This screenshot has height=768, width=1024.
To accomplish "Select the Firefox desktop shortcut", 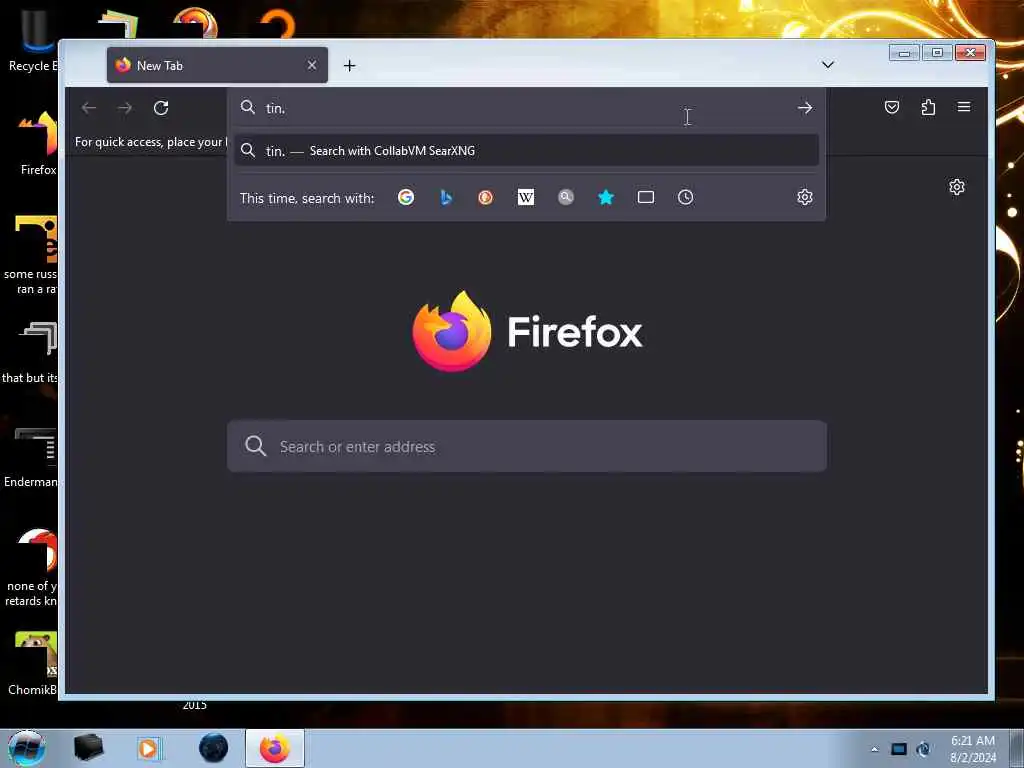I will (37, 143).
